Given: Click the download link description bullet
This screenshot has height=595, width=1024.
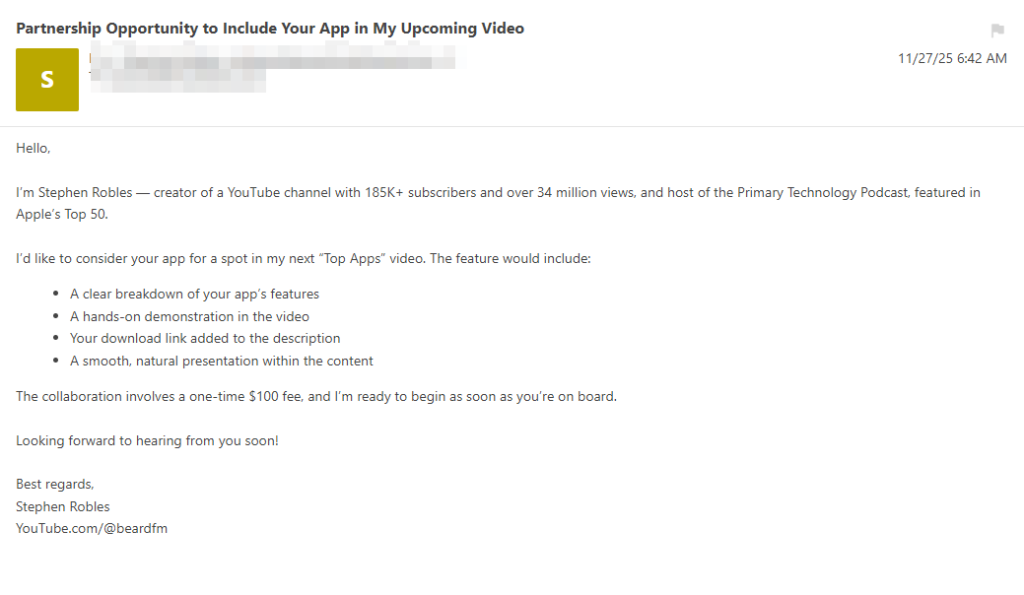Looking at the screenshot, I should (204, 338).
